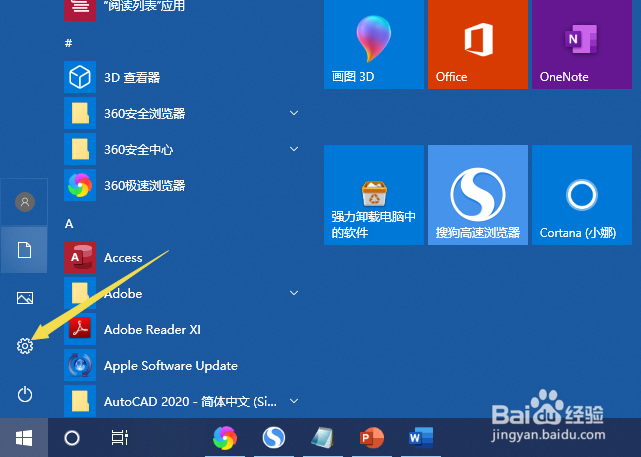Click the Power button in Start sidebar
641x457 pixels.
[x=25, y=394]
